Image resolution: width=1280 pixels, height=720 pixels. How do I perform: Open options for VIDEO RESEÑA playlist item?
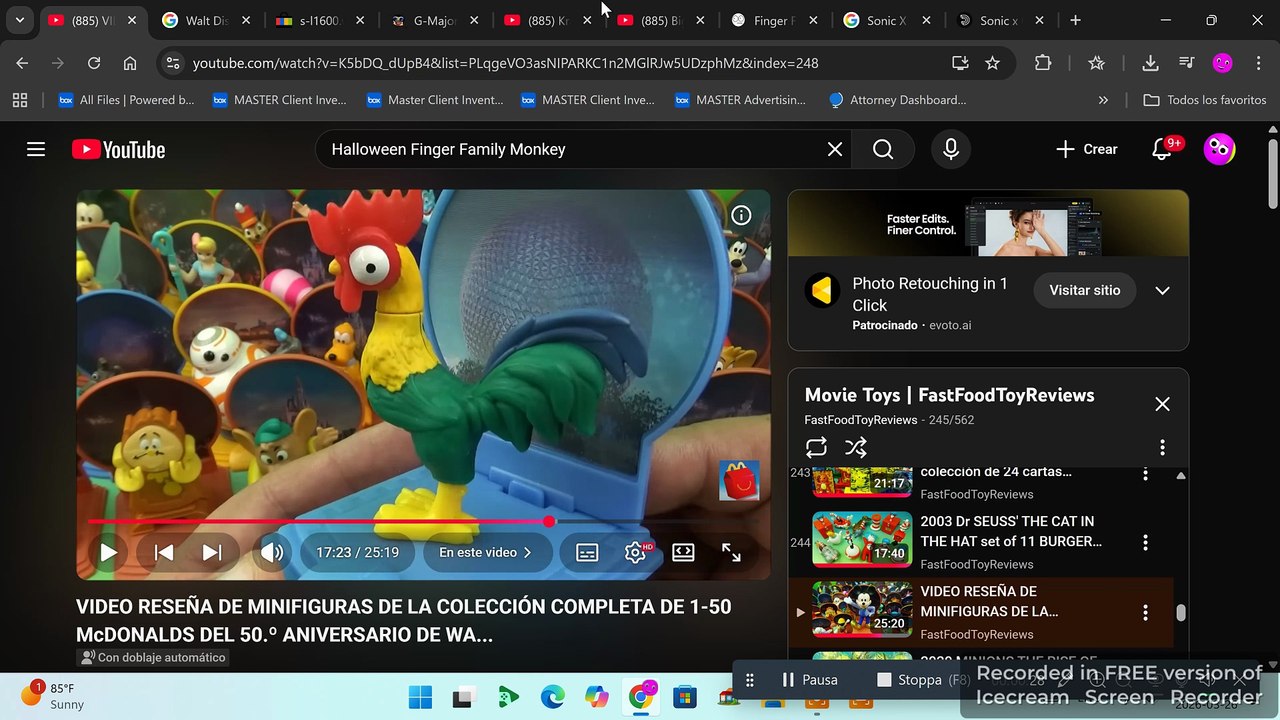point(1145,612)
